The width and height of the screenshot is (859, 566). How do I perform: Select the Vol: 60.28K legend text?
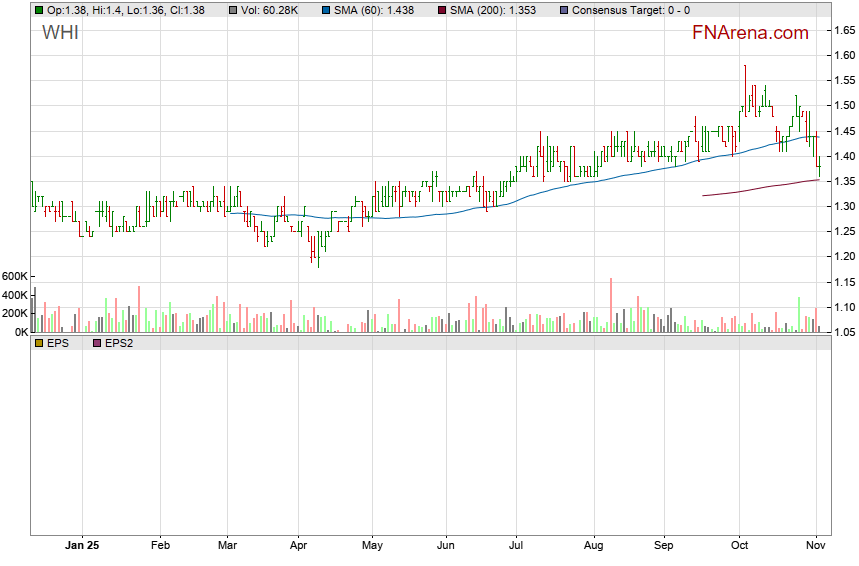pyautogui.click(x=272, y=10)
